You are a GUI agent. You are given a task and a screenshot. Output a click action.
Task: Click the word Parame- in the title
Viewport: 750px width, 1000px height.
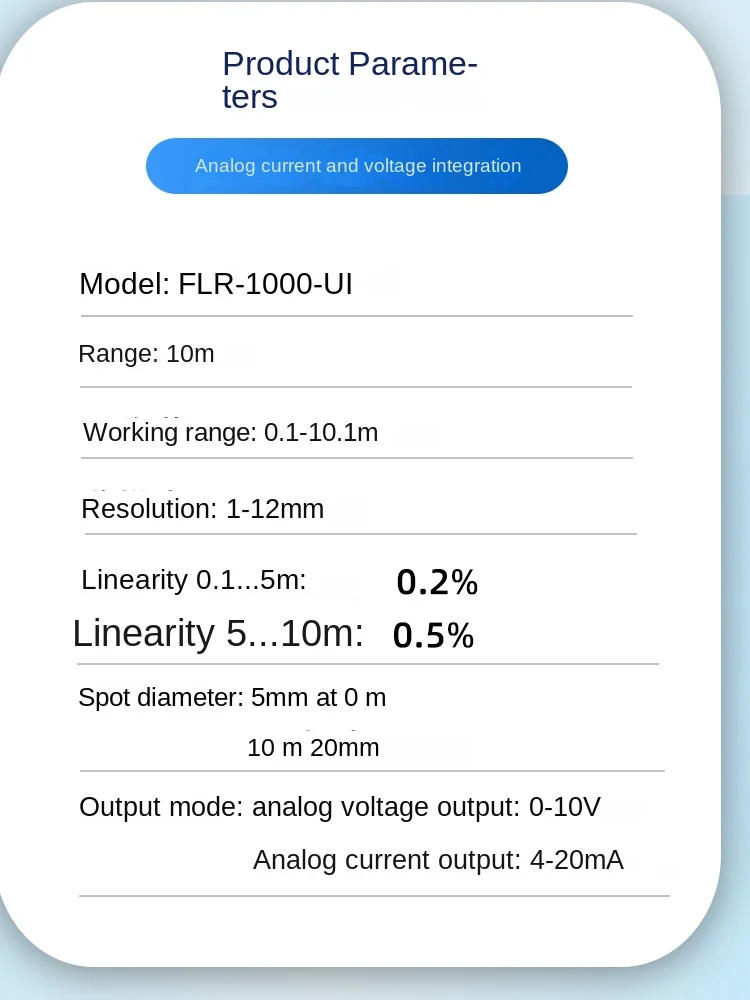[413, 64]
